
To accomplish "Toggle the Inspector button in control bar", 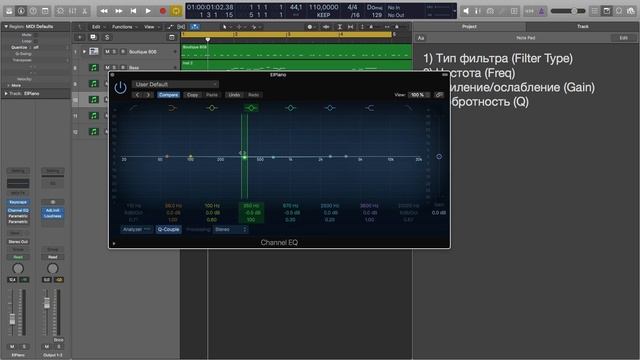I will click(x=21, y=11).
